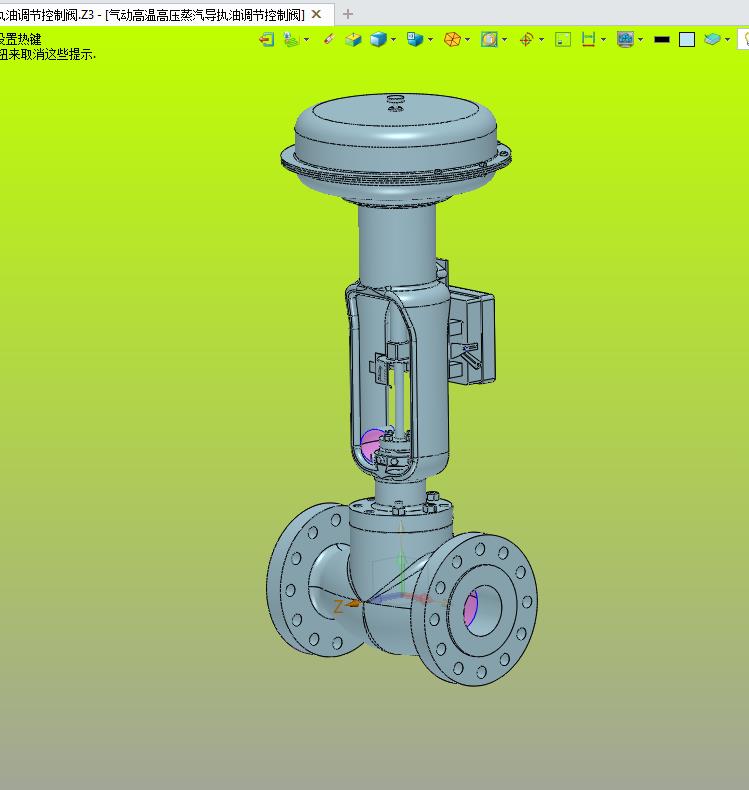Image resolution: width=749 pixels, height=790 pixels.
Task: Click the red pencil eraser icon
Action: pyautogui.click(x=329, y=39)
